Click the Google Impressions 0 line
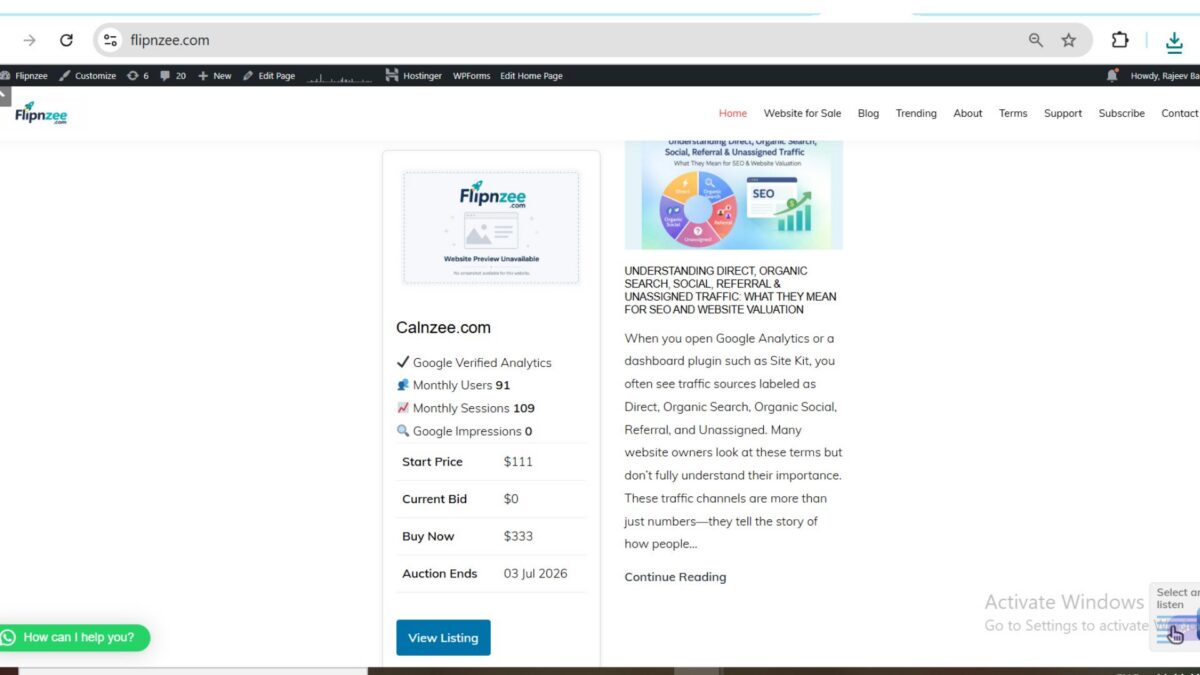The image size is (1200, 675). coord(464,431)
